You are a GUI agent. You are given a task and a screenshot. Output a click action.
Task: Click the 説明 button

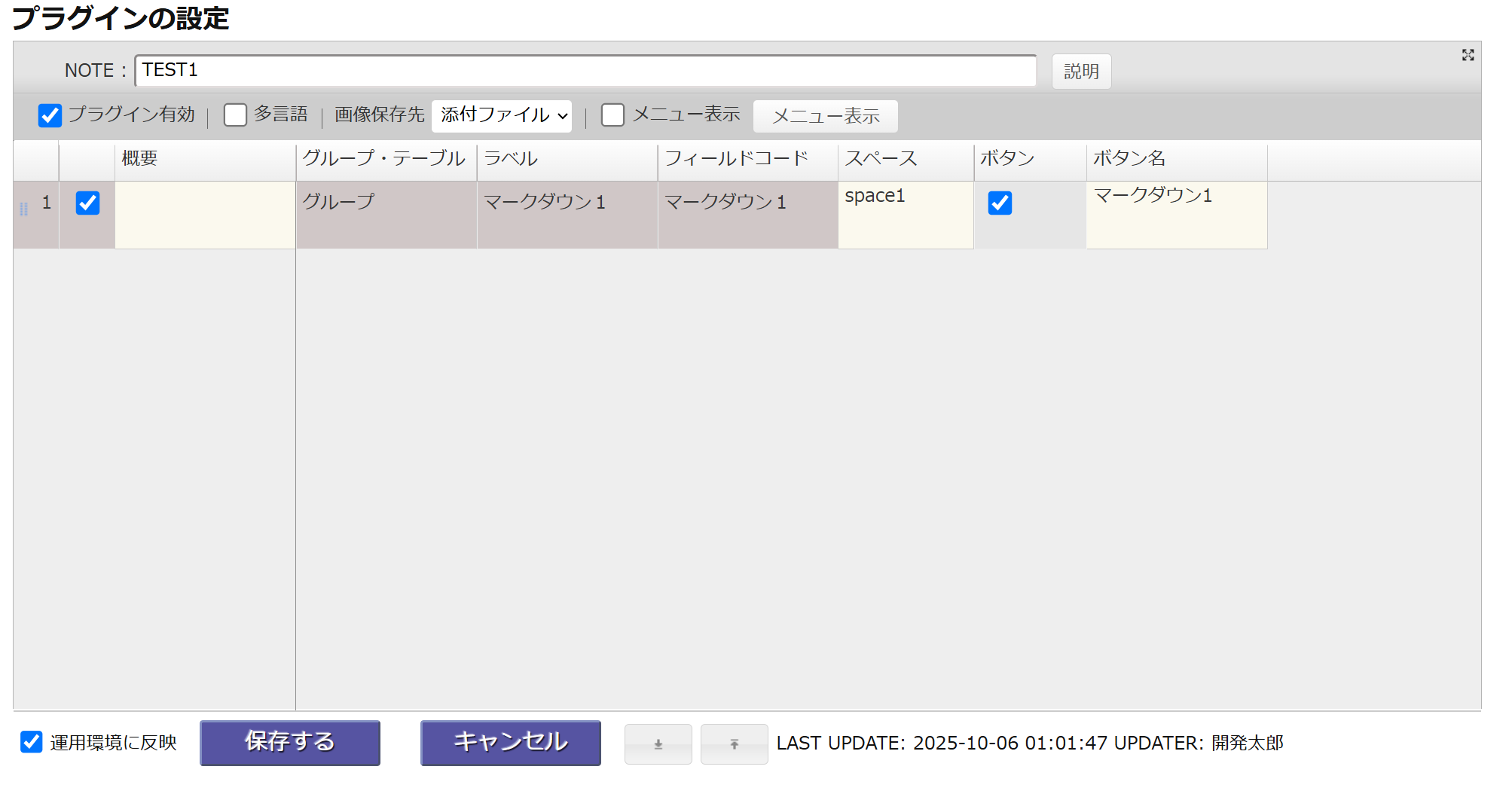coord(1081,72)
